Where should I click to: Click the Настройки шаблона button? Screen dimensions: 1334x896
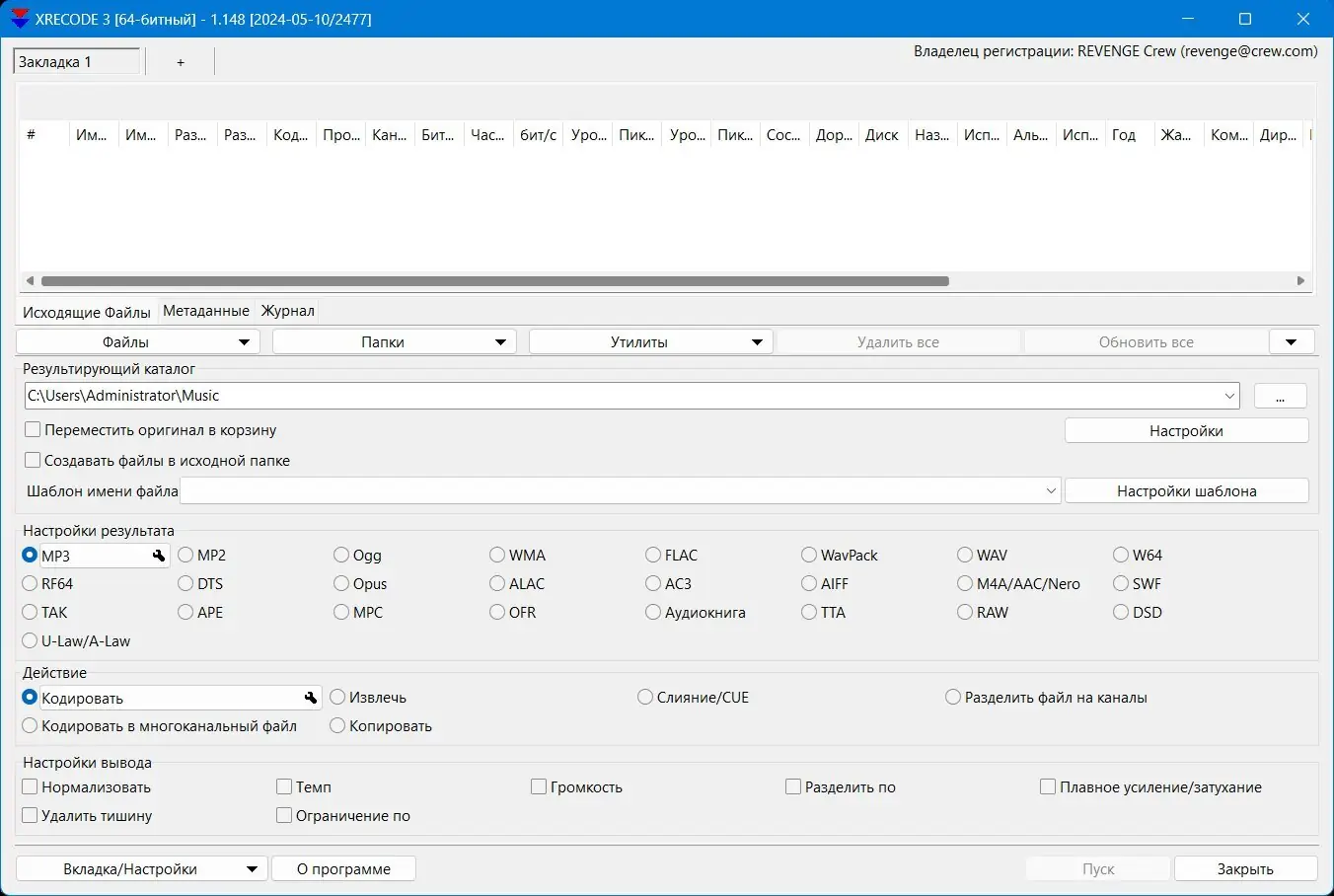(x=1186, y=491)
